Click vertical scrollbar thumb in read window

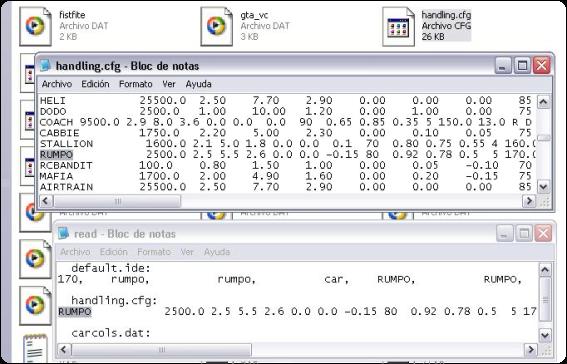coord(545,299)
